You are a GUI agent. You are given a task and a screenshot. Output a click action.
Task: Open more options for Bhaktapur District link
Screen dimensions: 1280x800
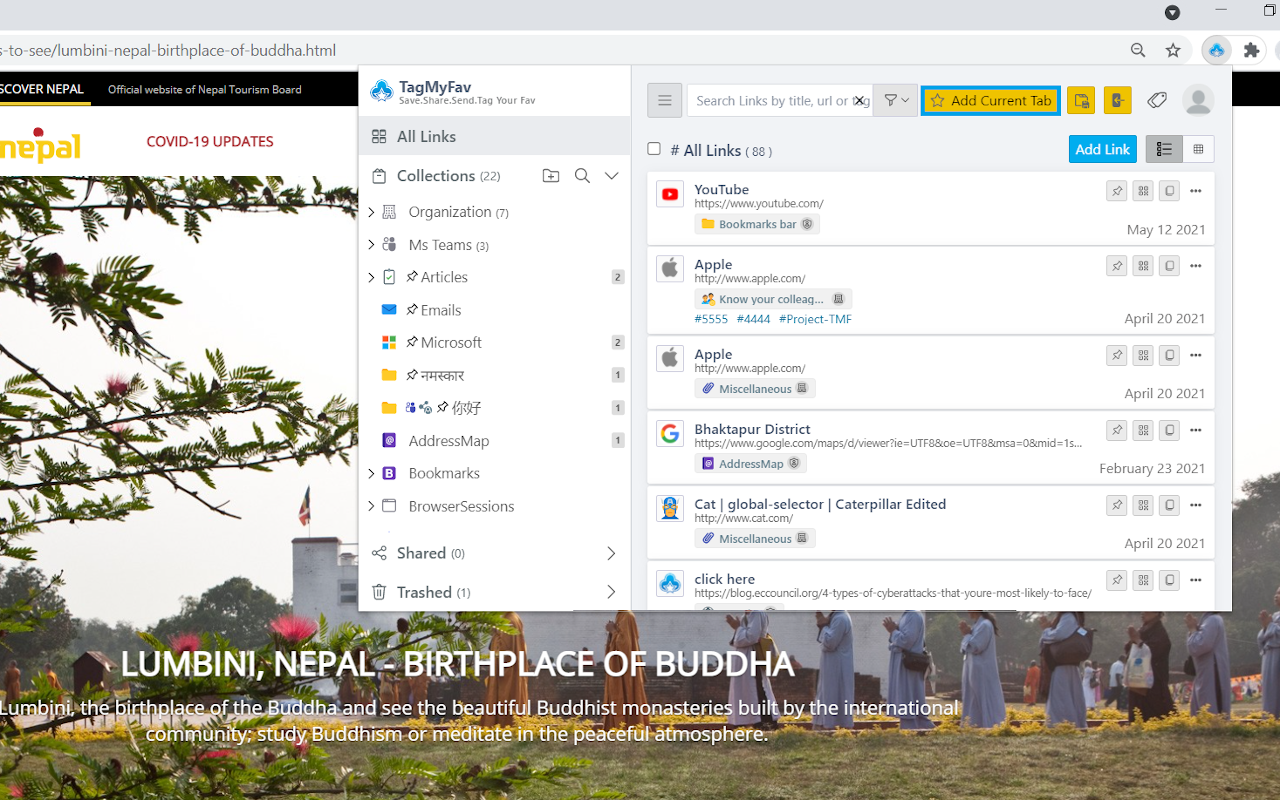[1196, 430]
